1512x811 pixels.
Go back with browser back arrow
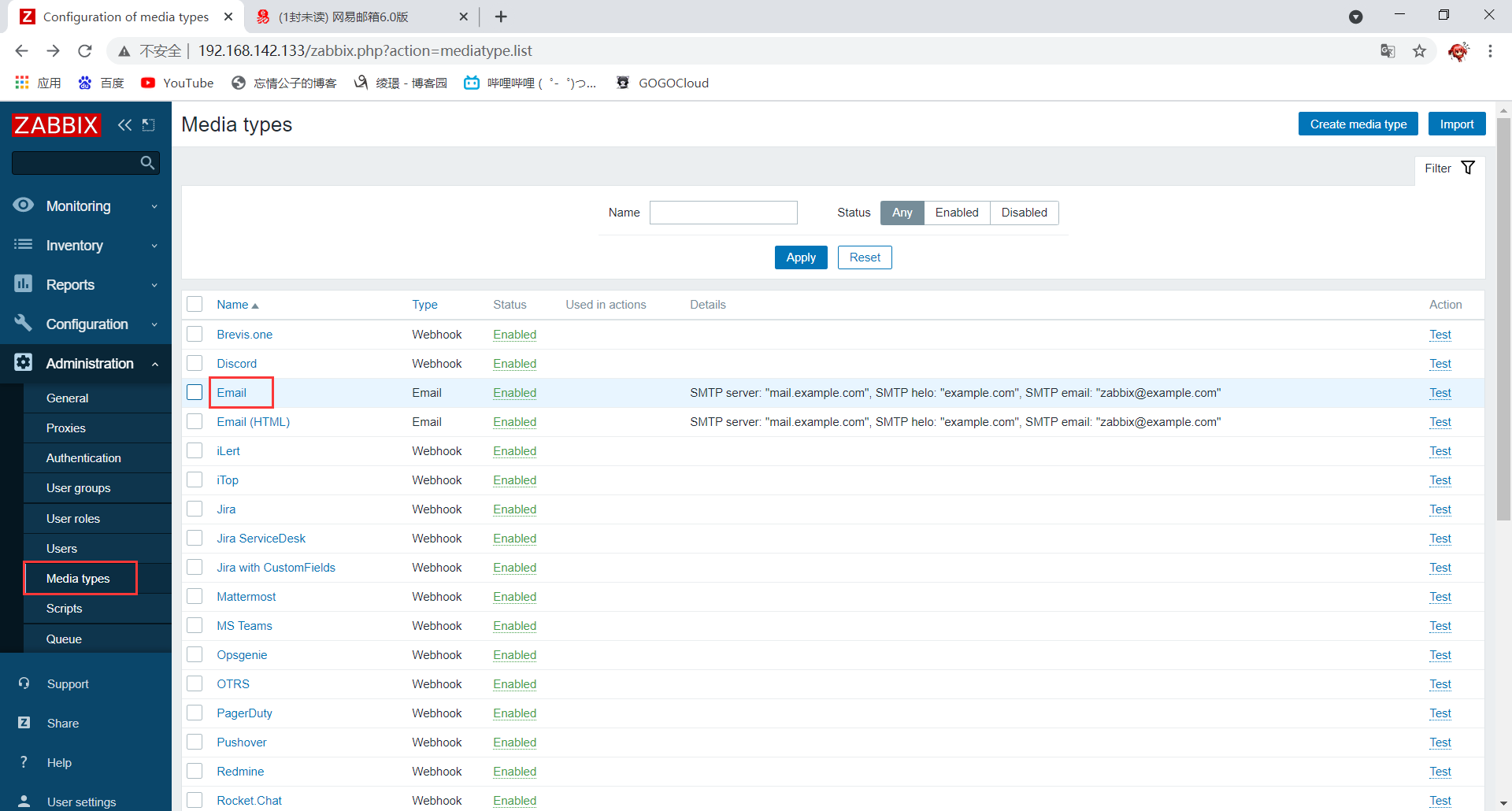21,51
